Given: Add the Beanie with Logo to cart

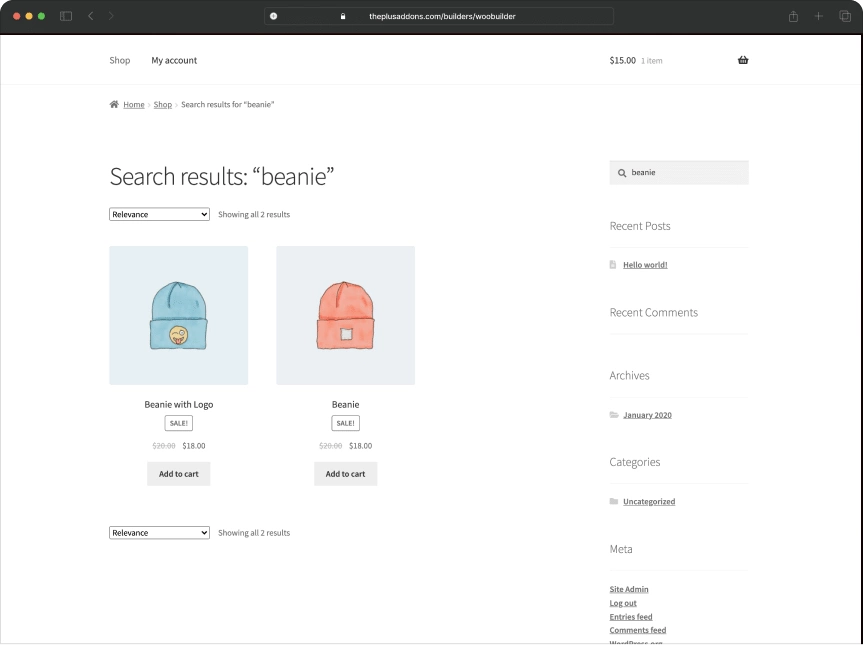Looking at the screenshot, I should coord(178,473).
